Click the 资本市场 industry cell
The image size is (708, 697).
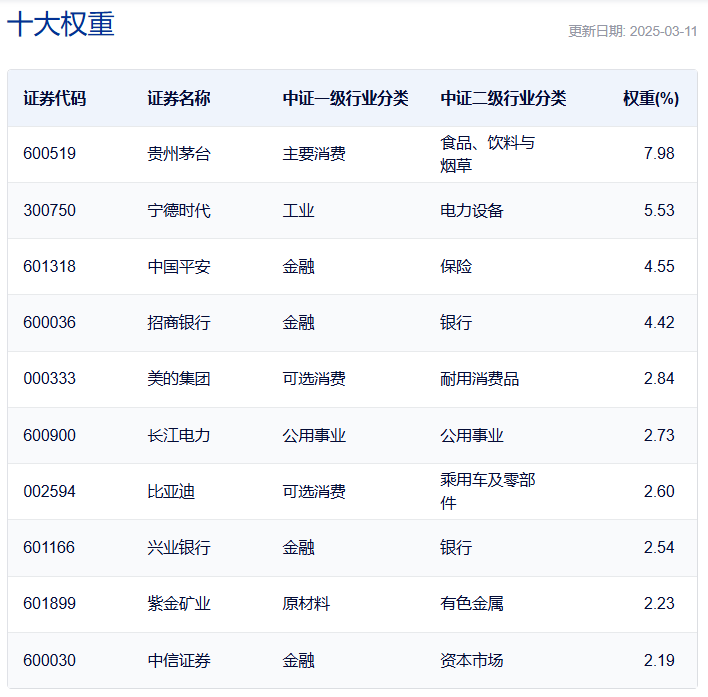pyautogui.click(x=472, y=660)
